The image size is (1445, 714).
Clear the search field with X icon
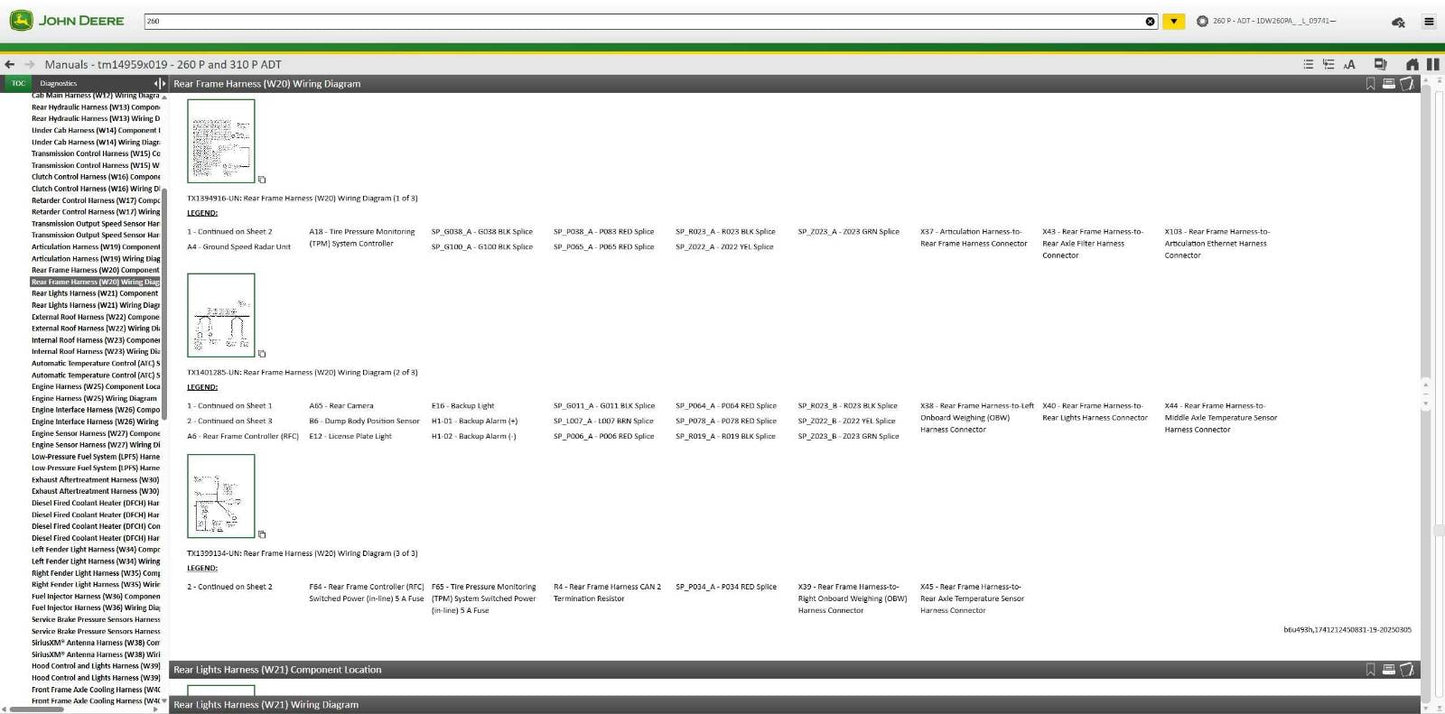pyautogui.click(x=1150, y=21)
